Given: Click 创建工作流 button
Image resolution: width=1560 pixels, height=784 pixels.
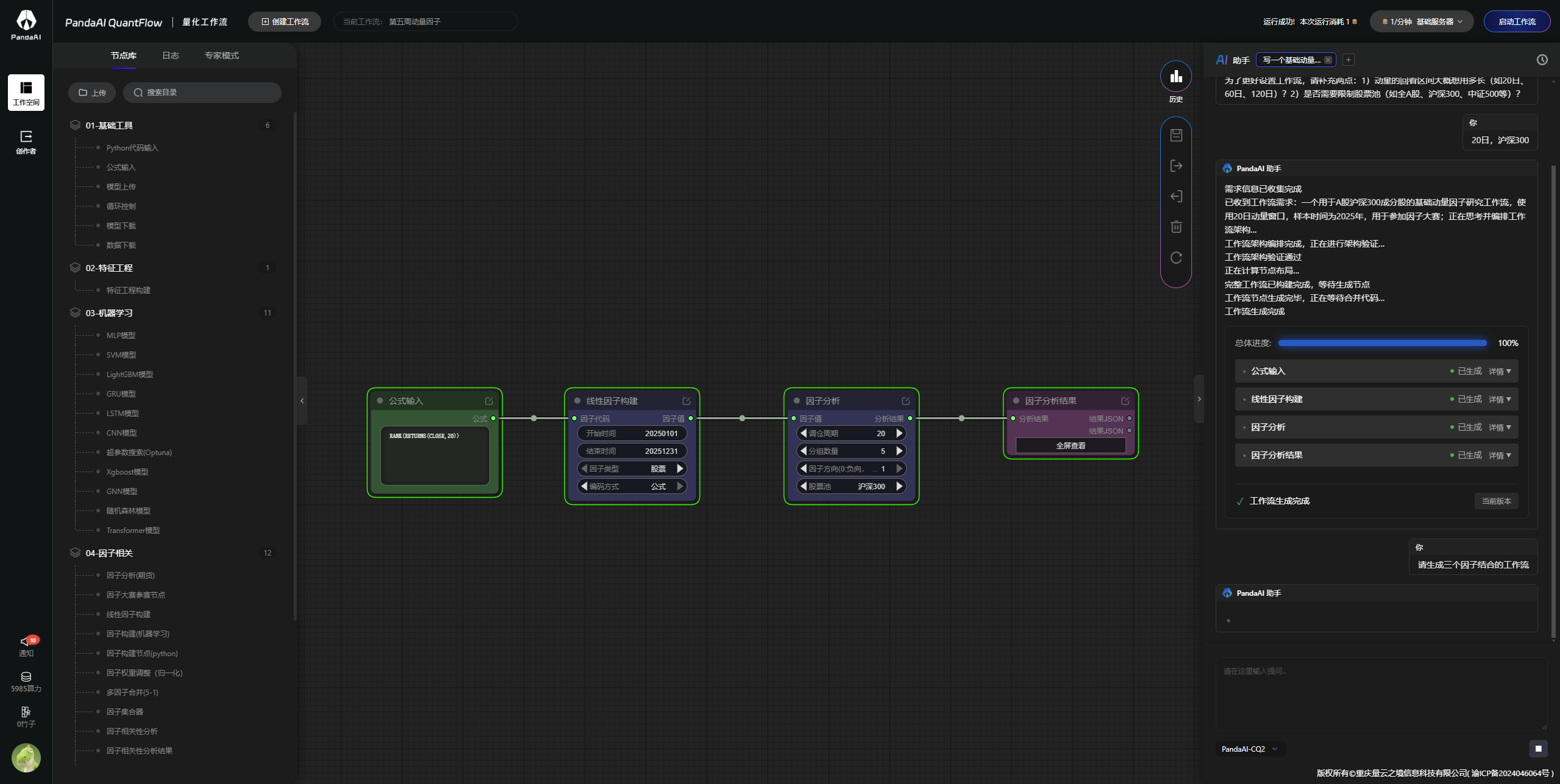Looking at the screenshot, I should 285,21.
